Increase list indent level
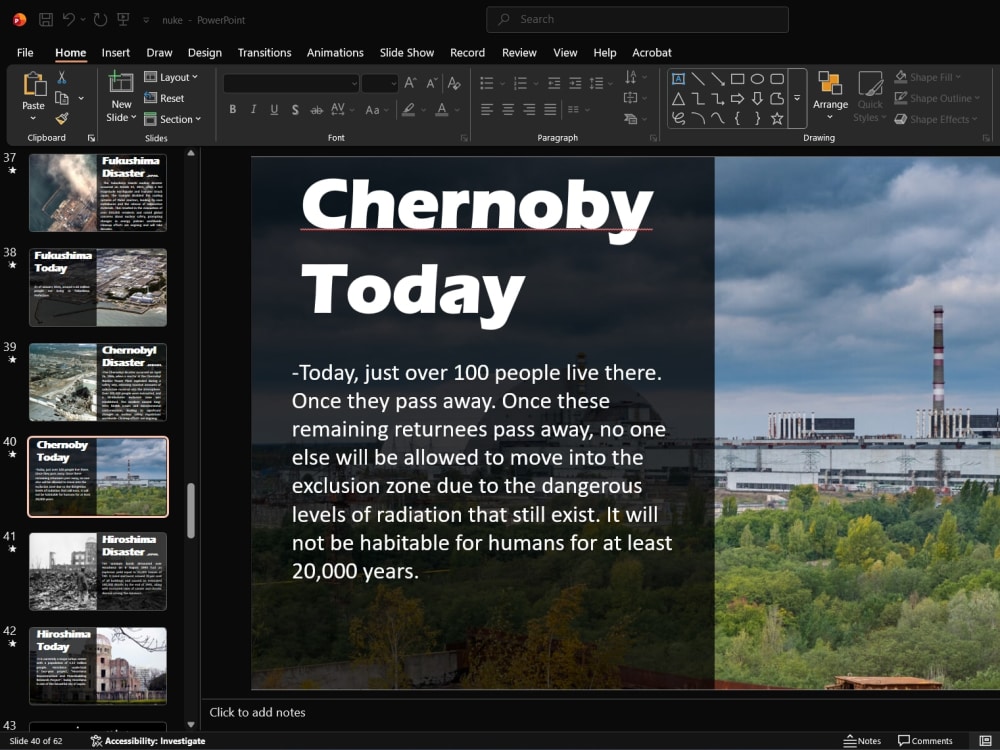 575,83
